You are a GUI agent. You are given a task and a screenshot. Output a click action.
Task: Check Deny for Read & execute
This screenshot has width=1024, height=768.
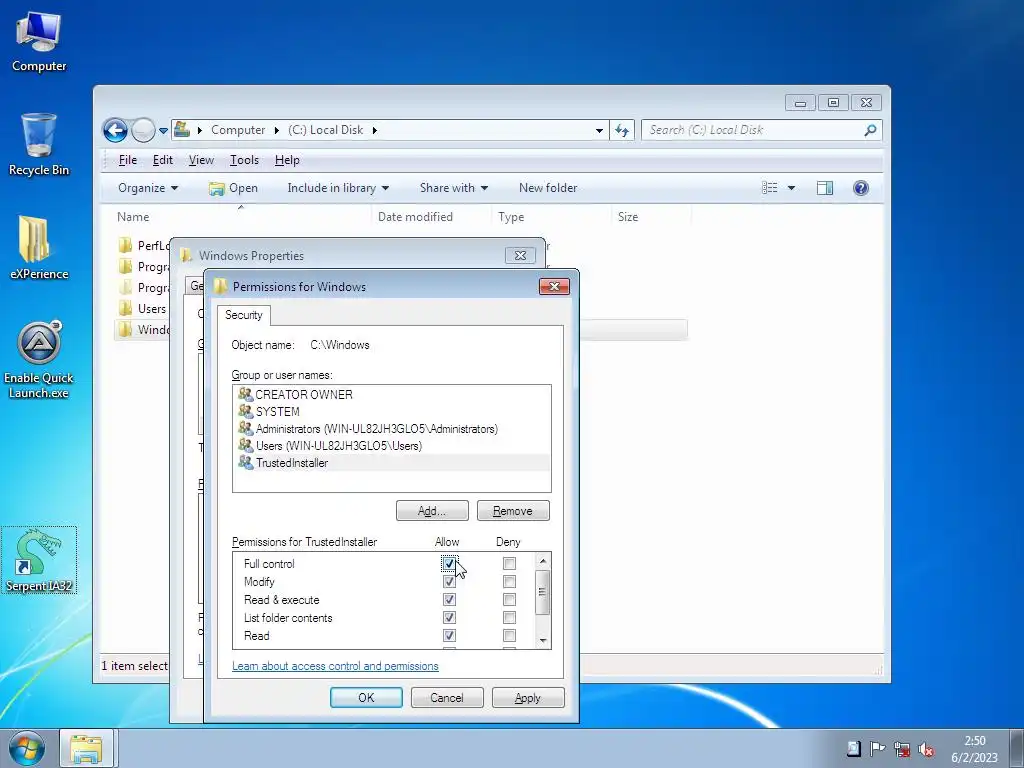[509, 599]
